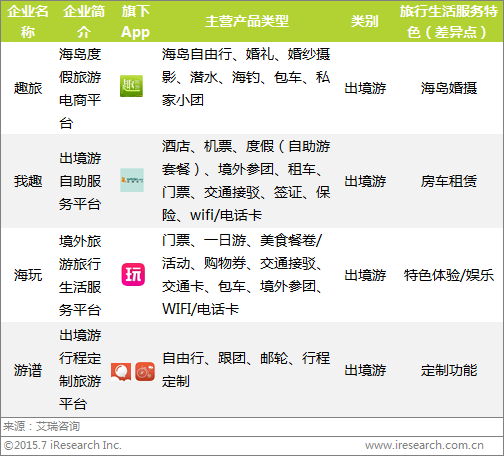Click the 房车租赁 feature cell
The image size is (504, 456).
tap(449, 181)
